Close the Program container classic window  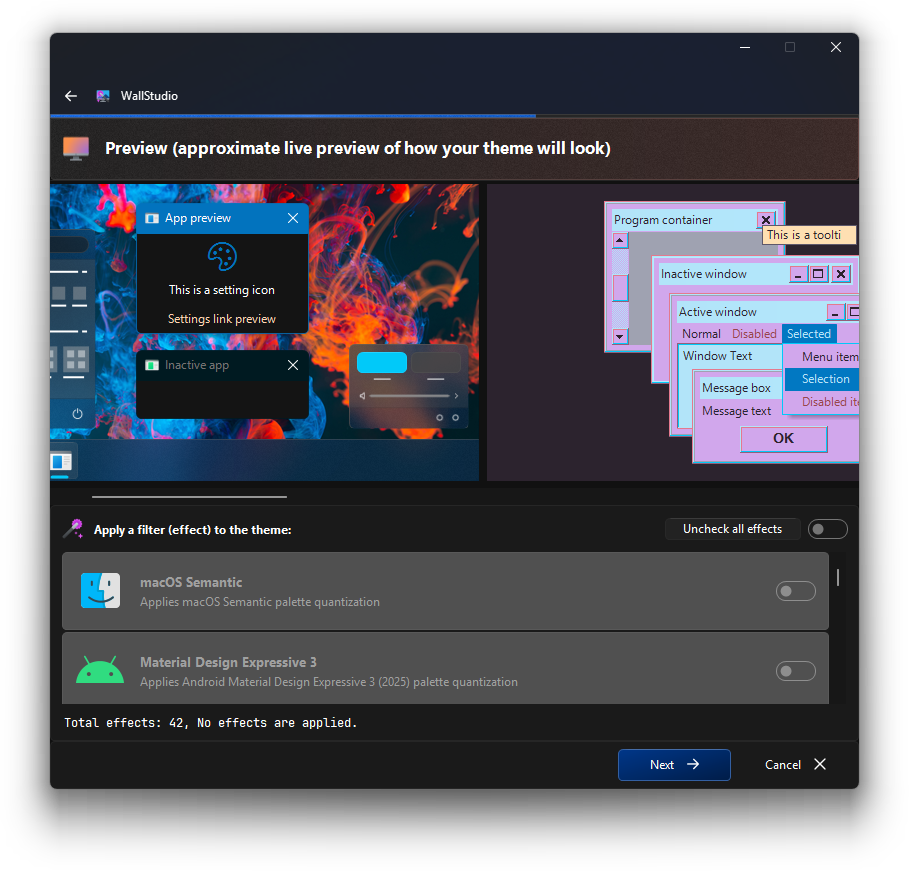click(766, 220)
